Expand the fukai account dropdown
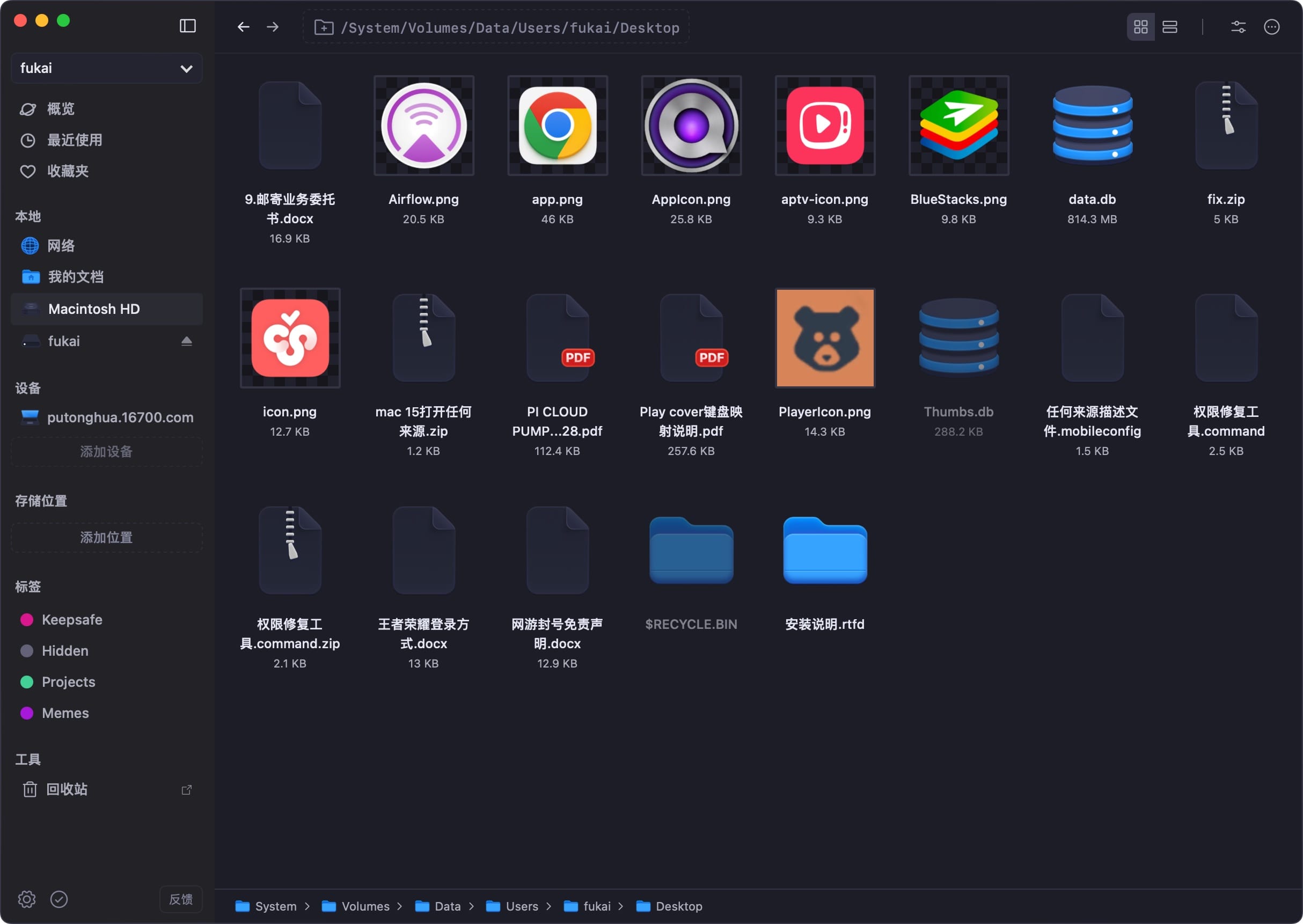 (106, 68)
